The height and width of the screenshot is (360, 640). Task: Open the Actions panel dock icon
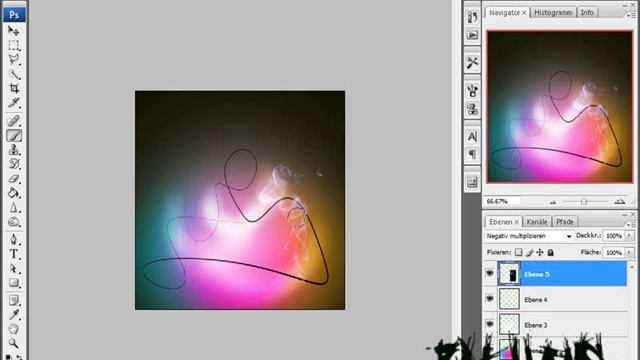[x=472, y=35]
